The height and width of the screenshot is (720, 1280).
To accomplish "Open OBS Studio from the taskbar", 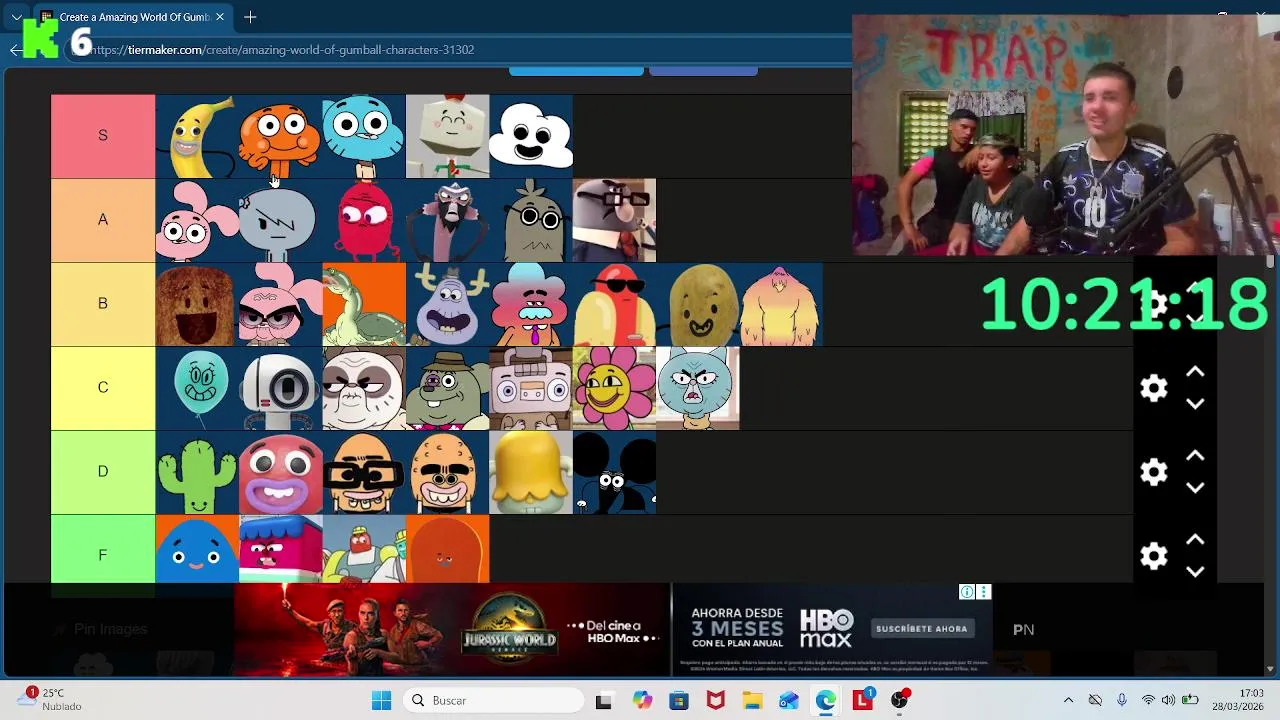I will [900, 701].
